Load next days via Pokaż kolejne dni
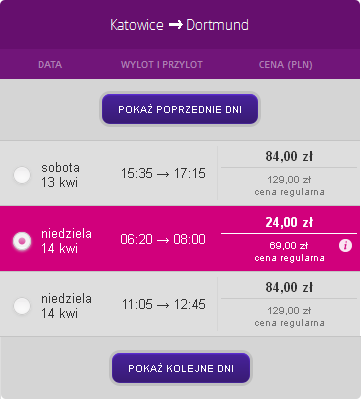 point(181,368)
